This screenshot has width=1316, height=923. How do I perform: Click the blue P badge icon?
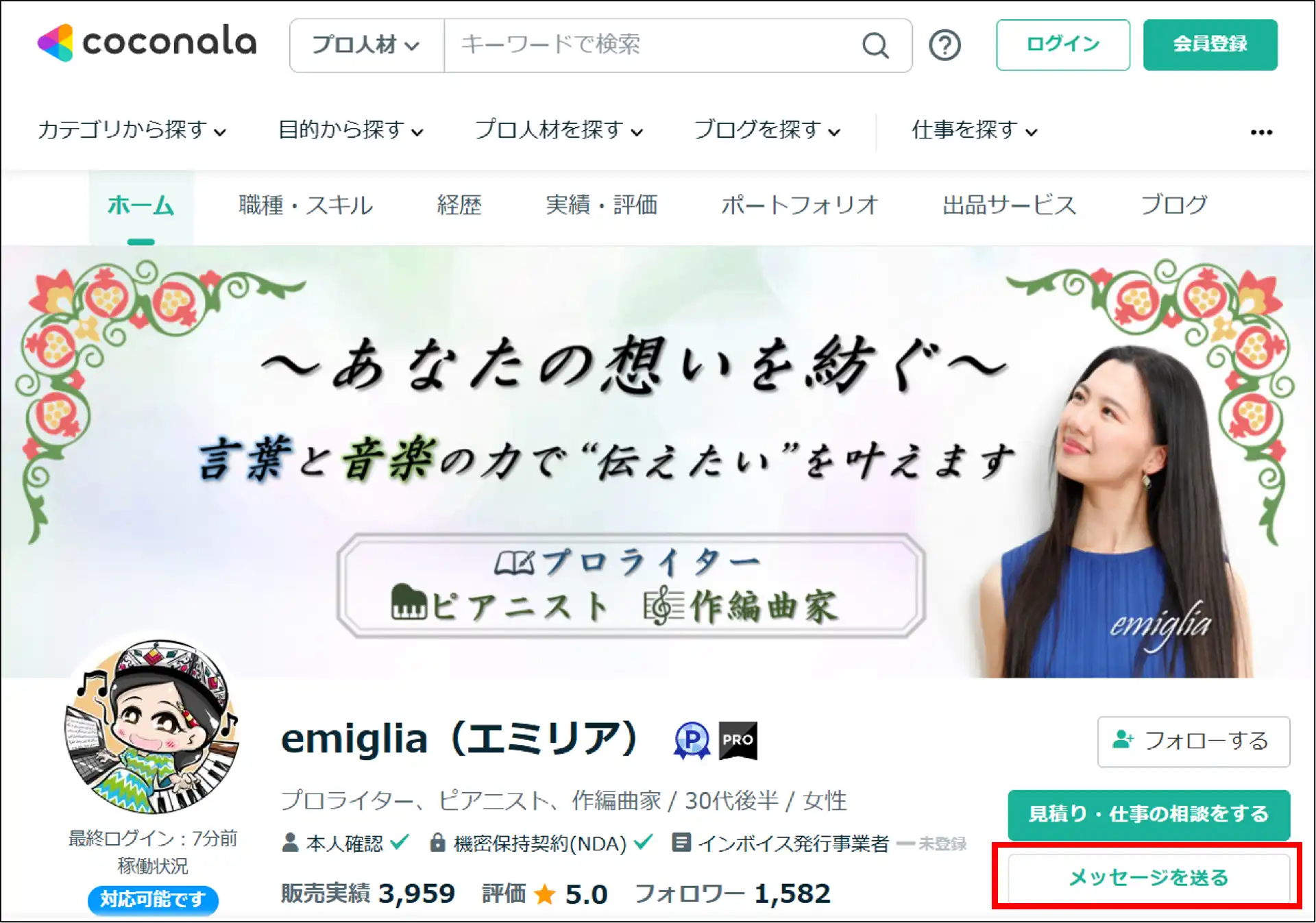692,740
